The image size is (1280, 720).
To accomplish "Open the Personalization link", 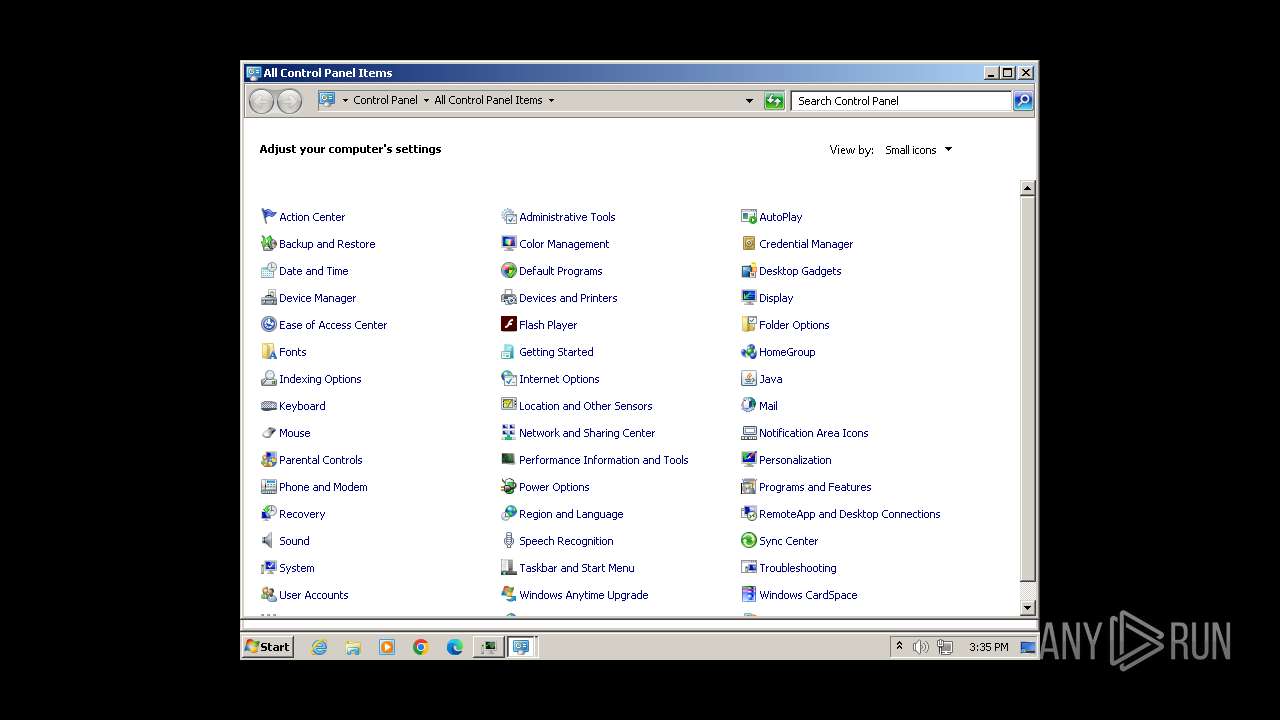I will 795,460.
